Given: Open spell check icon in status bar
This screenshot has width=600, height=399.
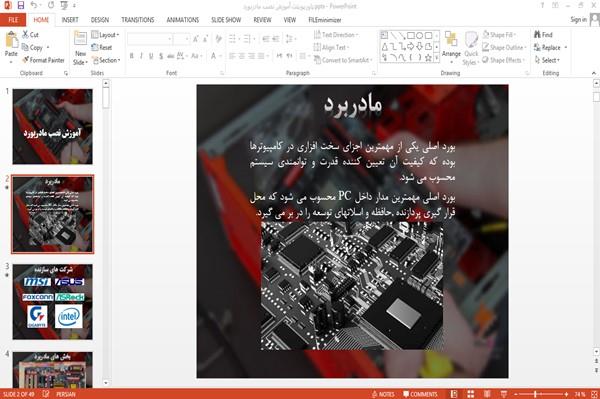Looking at the screenshot, I should pyautogui.click(x=46, y=394).
